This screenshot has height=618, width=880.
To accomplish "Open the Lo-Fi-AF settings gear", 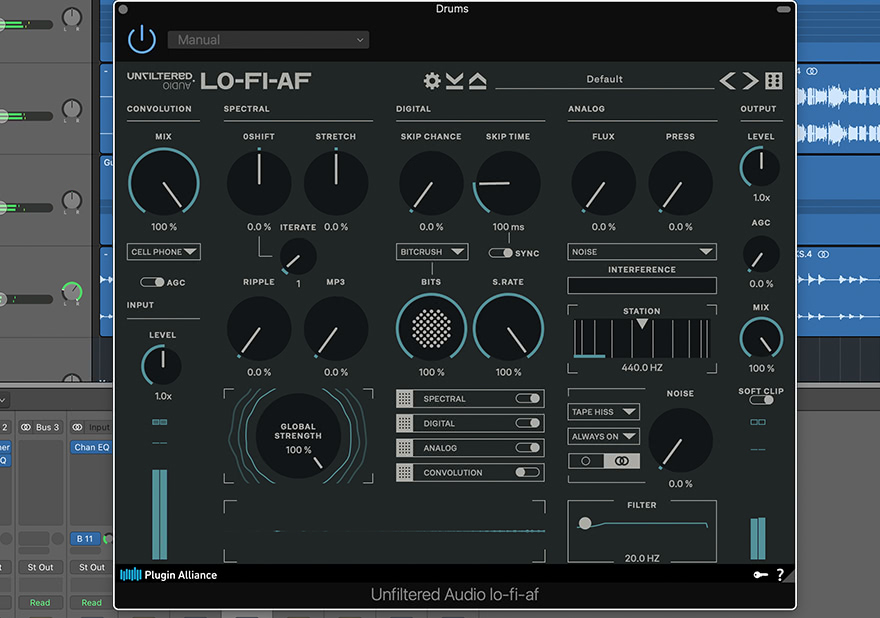I will [432, 81].
